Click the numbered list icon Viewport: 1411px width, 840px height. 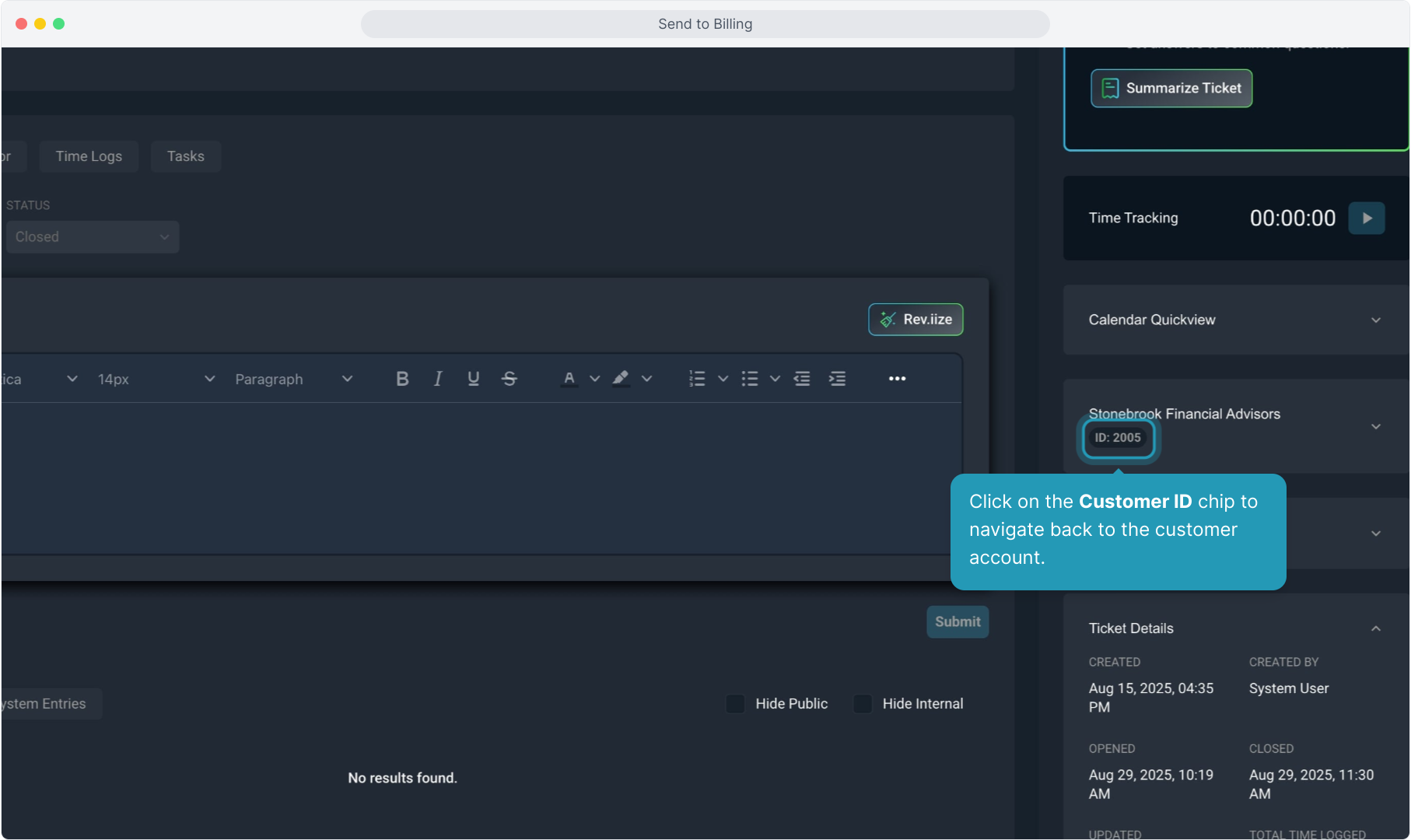(697, 379)
